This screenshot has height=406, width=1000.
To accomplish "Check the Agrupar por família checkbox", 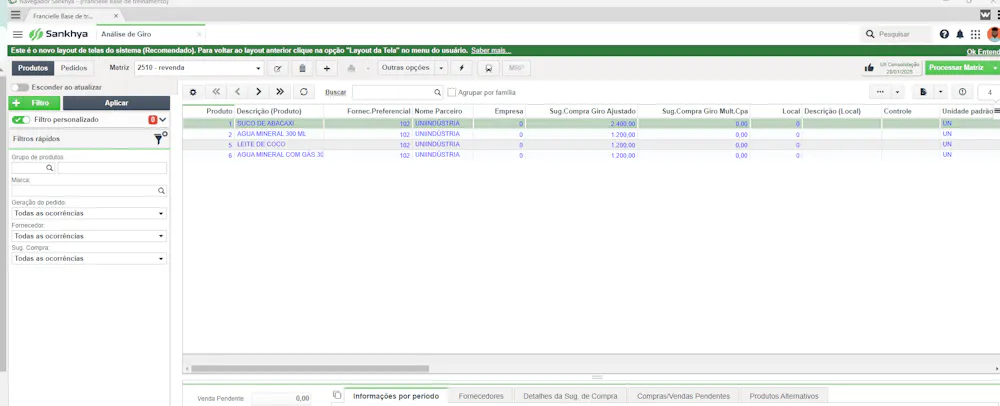I will (452, 92).
